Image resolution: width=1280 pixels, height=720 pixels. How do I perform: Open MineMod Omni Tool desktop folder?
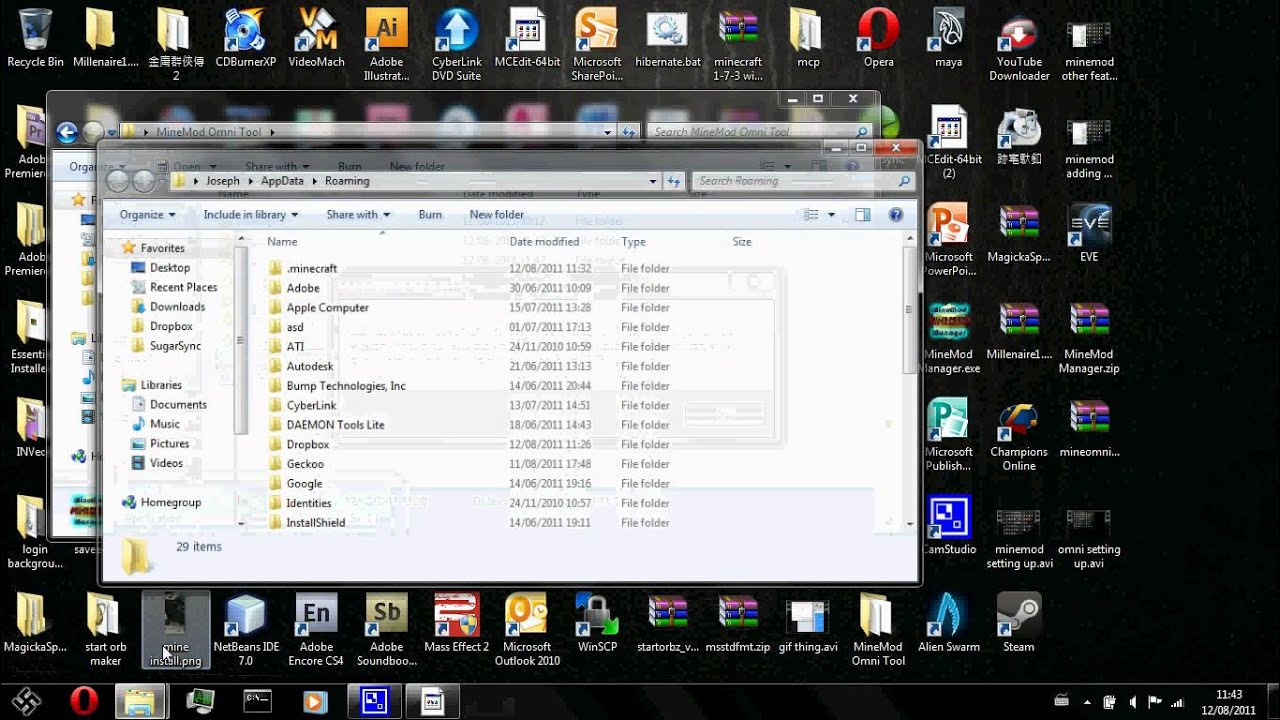click(878, 630)
